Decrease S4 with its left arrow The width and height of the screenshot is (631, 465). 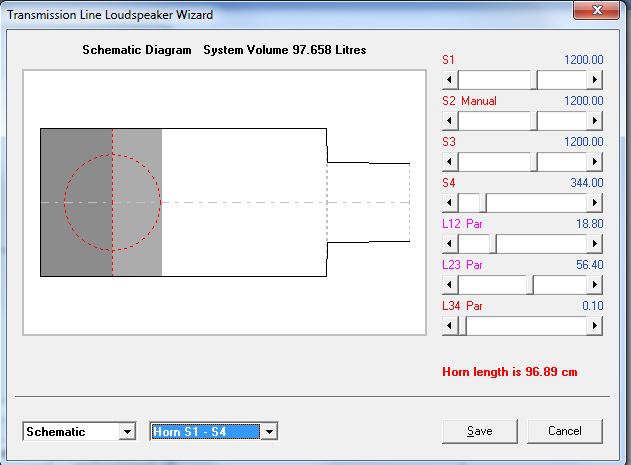point(450,203)
